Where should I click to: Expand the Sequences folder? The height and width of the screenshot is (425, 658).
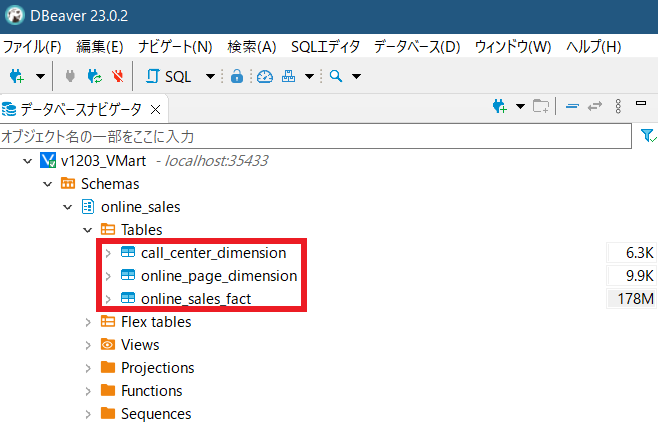[x=88, y=414]
